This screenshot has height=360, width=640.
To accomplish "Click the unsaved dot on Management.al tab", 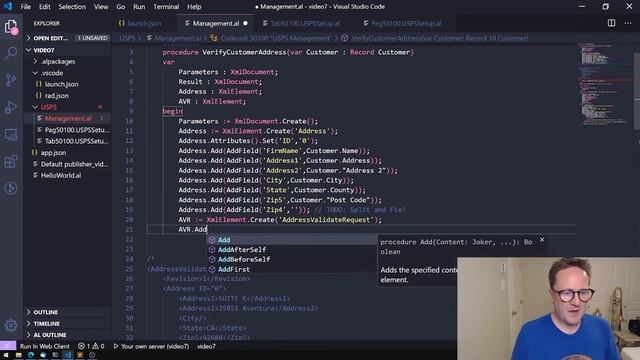I will [245, 23].
